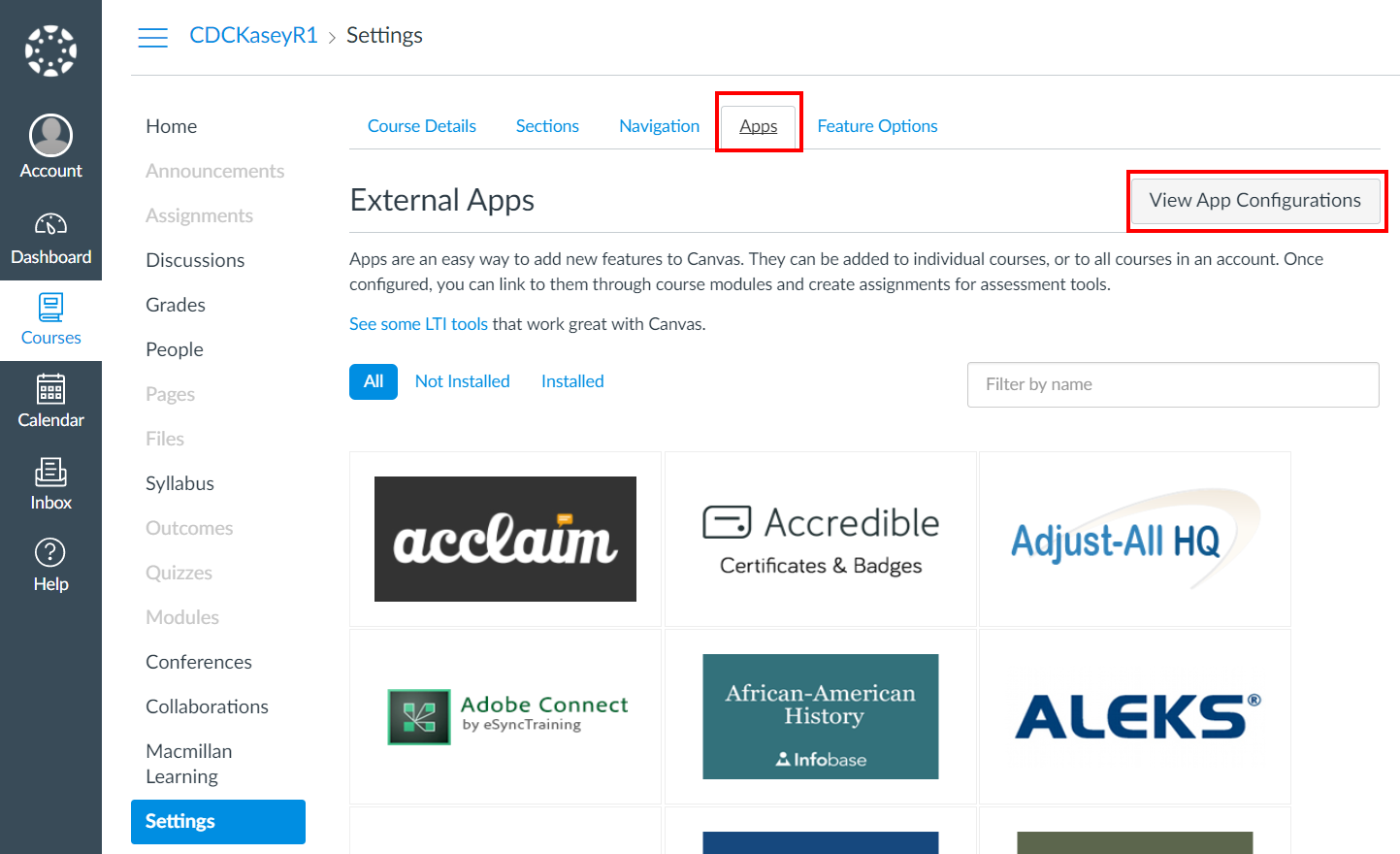Open Courses from the sidebar

(x=50, y=320)
